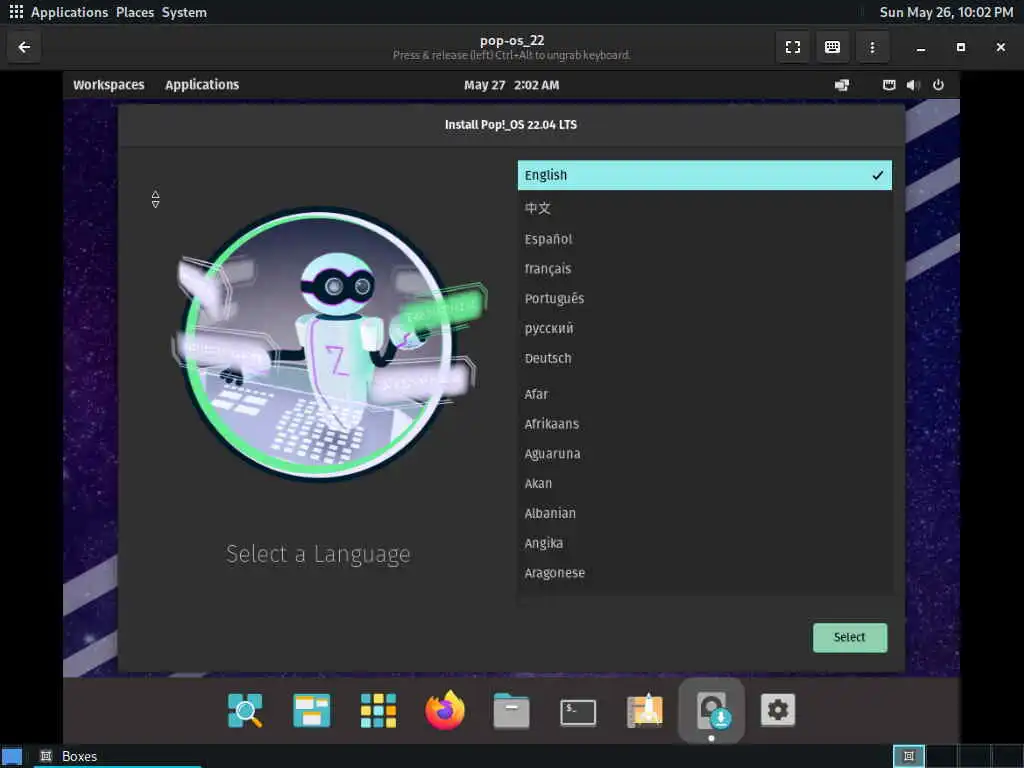Open the Files manager dock icon
Screen dimensions: 1024x768
pos(511,710)
